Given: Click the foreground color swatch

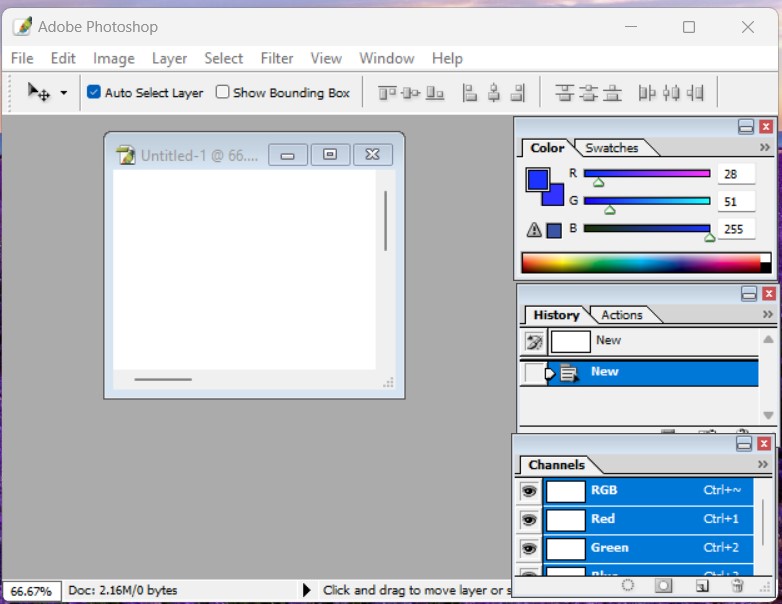Looking at the screenshot, I should (x=538, y=180).
